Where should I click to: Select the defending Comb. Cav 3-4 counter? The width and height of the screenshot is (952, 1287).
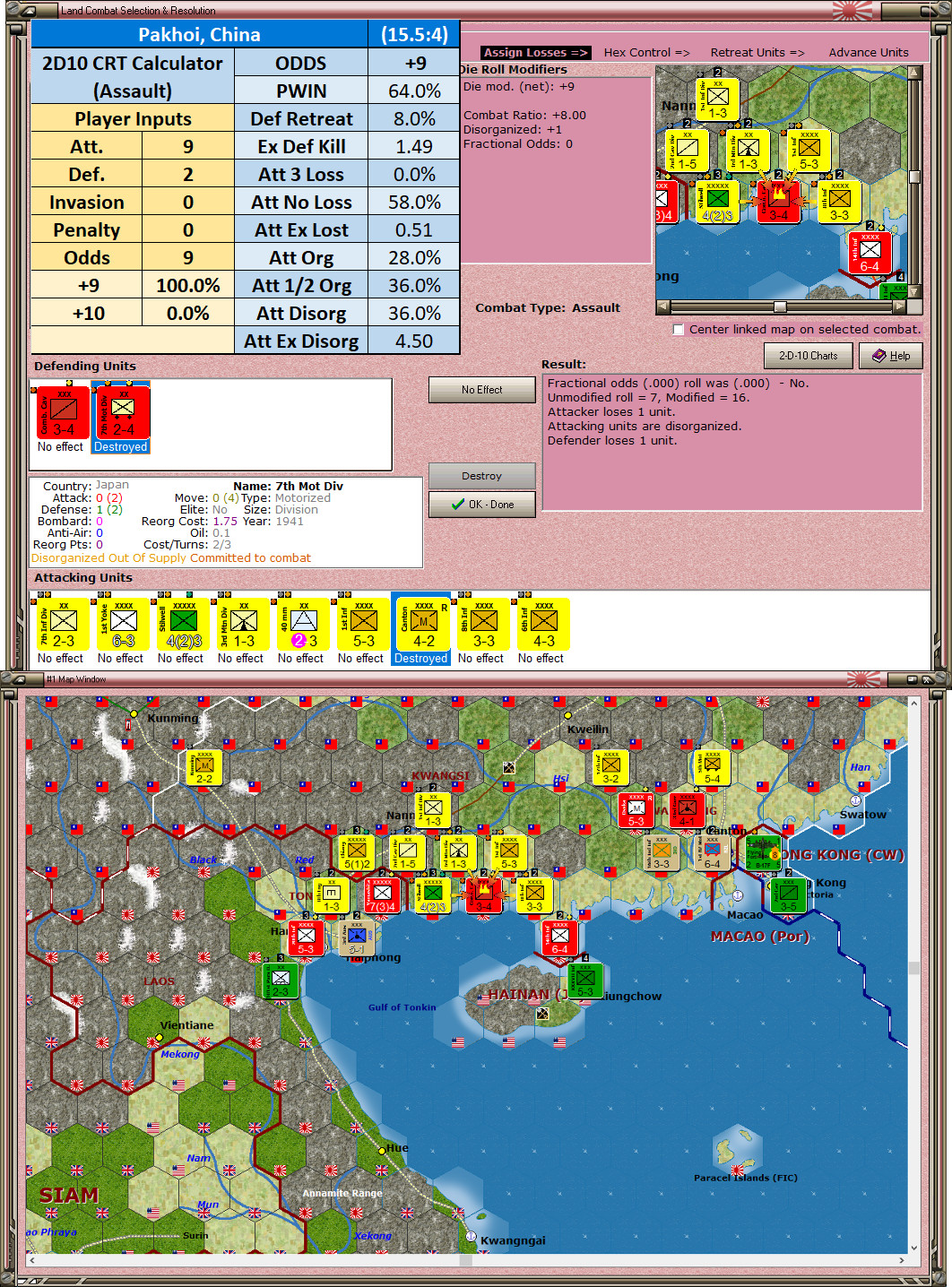[x=63, y=412]
